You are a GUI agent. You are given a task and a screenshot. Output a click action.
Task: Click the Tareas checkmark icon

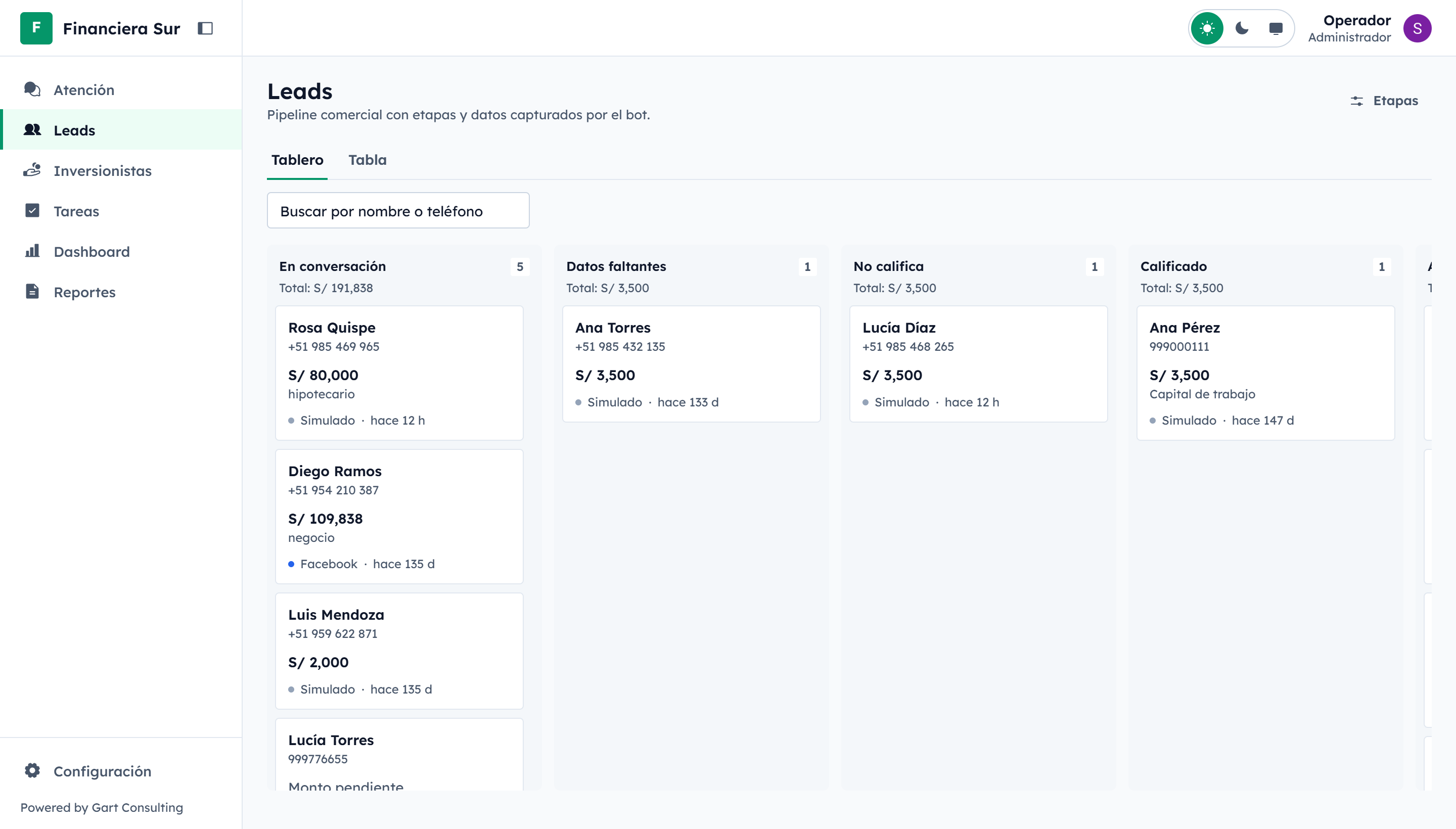(32, 211)
